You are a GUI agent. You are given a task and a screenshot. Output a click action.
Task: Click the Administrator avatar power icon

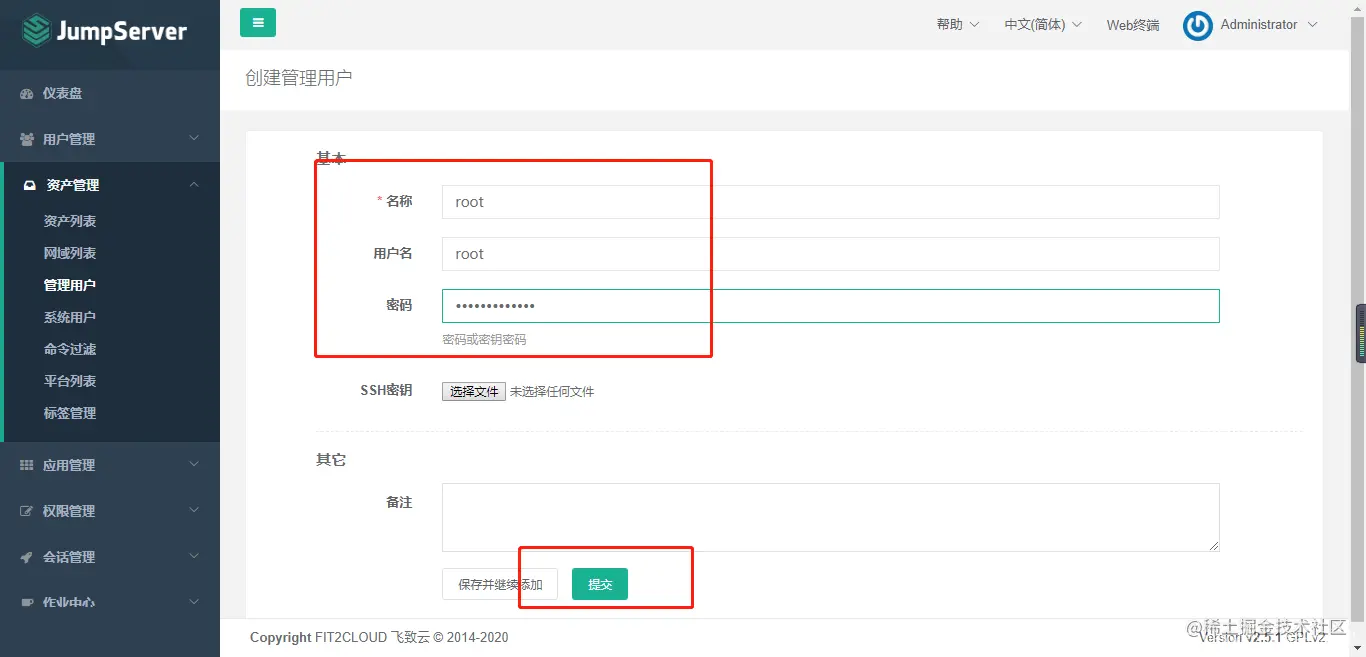pyautogui.click(x=1197, y=26)
